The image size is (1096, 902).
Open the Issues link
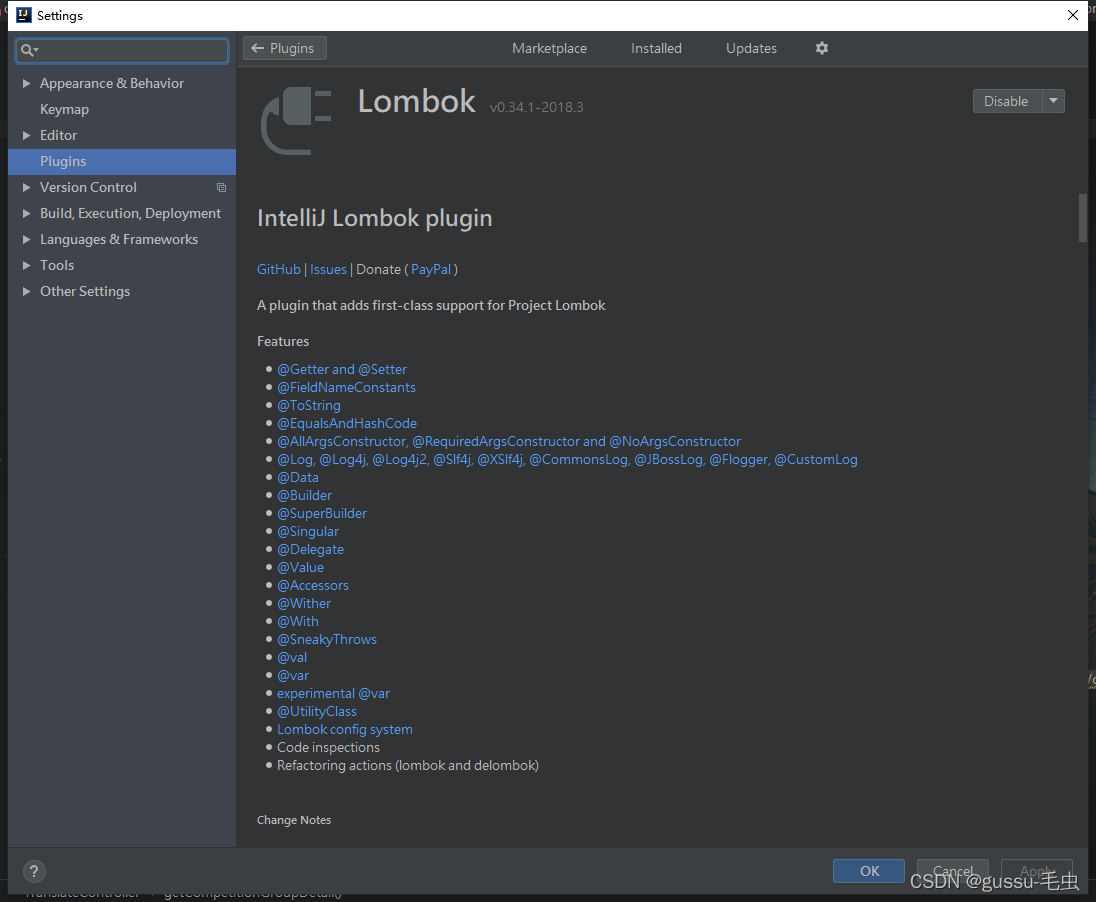pyautogui.click(x=328, y=269)
